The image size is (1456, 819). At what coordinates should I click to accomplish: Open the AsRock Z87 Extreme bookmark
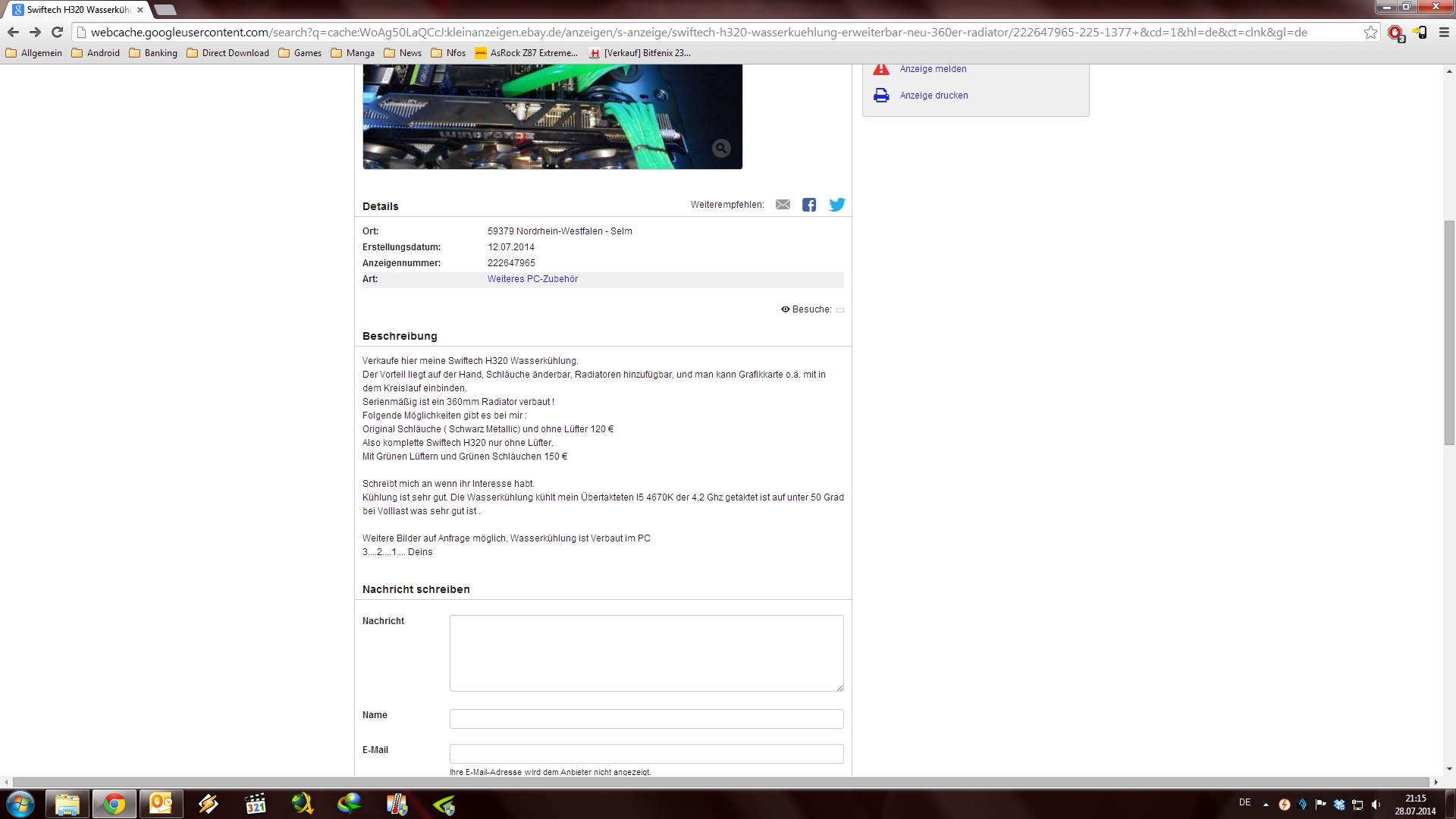tap(526, 53)
